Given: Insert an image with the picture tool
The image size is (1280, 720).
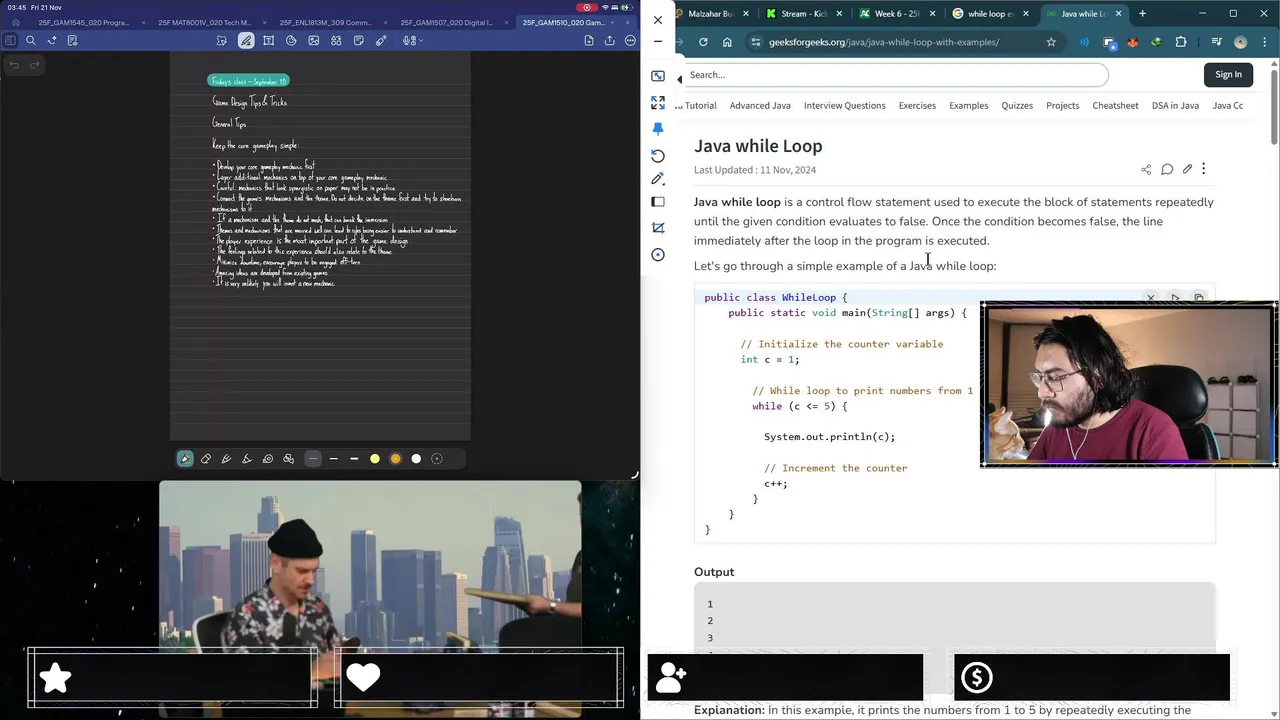Looking at the screenshot, I should point(314,41).
